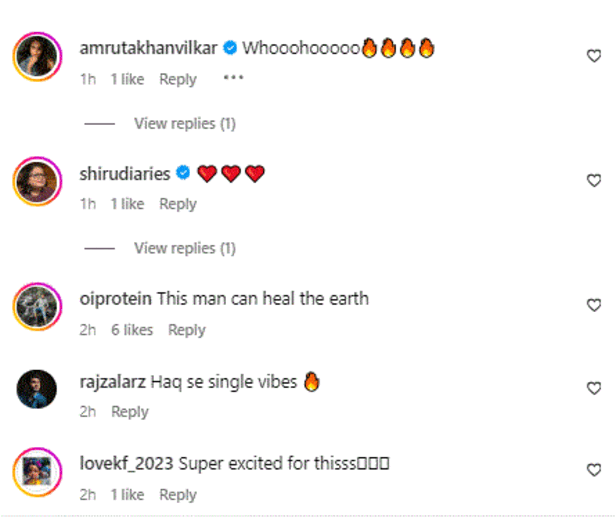Viewport: 616px width, 518px height.
Task: Open lovekf_2023's profile avatar
Action: (x=36, y=470)
